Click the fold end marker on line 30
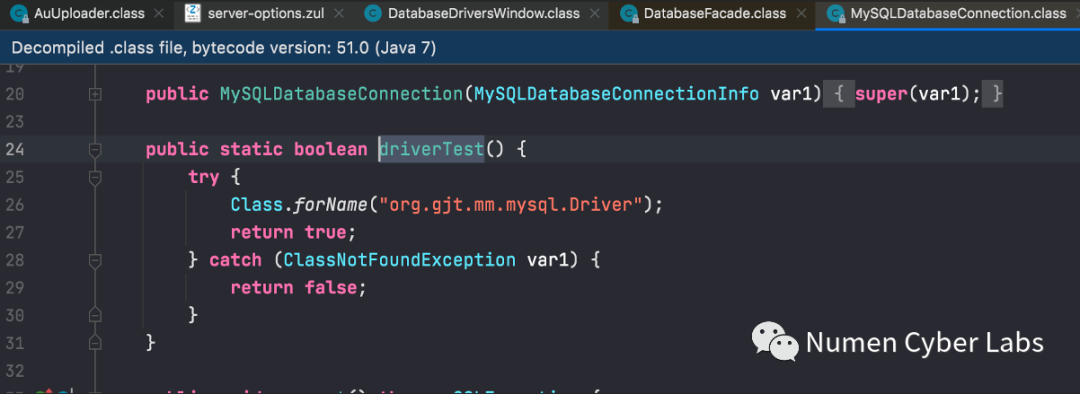Screen dimensions: 1080x394 pyautogui.click(x=95, y=315)
